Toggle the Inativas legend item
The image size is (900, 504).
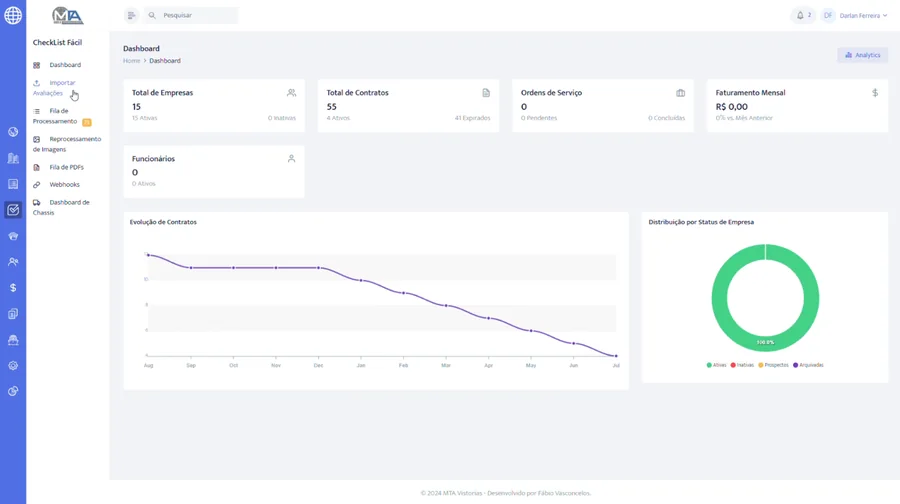tap(742, 365)
